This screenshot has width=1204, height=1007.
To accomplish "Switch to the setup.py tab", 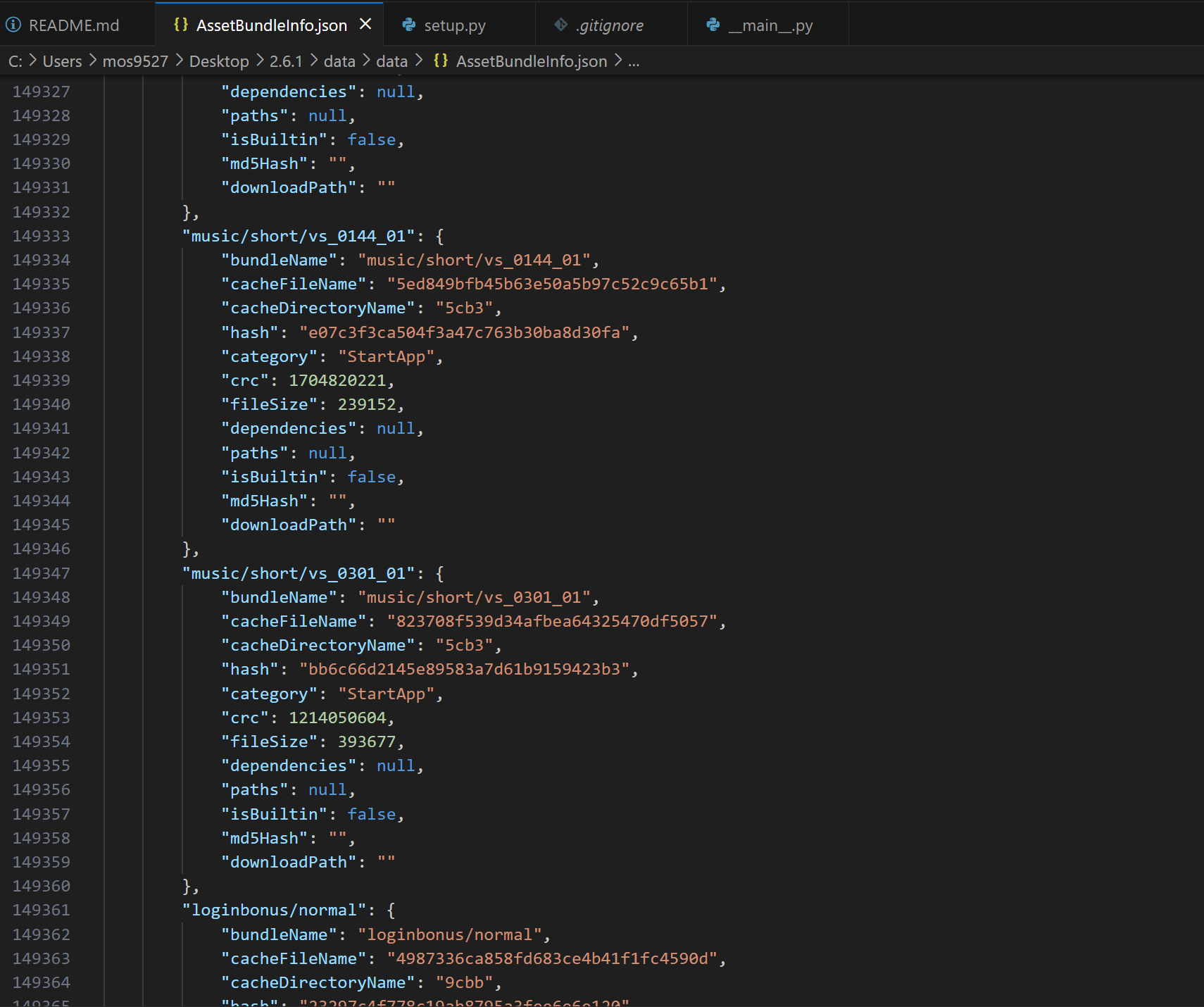I will 455,25.
